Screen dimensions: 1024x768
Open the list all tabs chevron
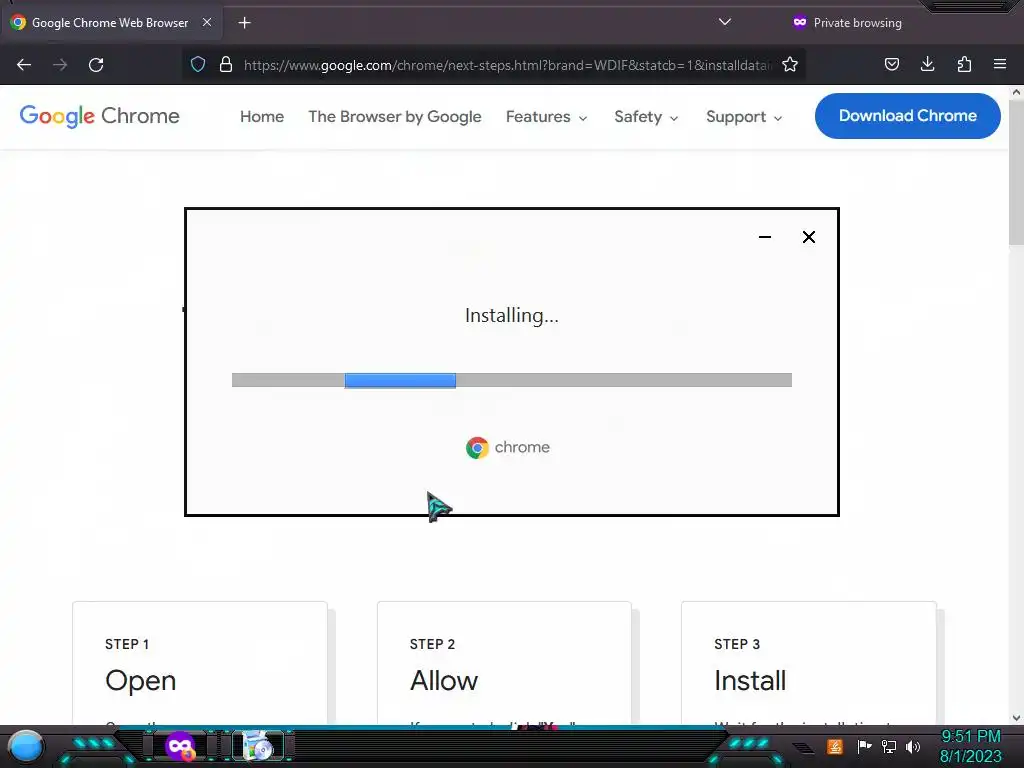(x=724, y=22)
